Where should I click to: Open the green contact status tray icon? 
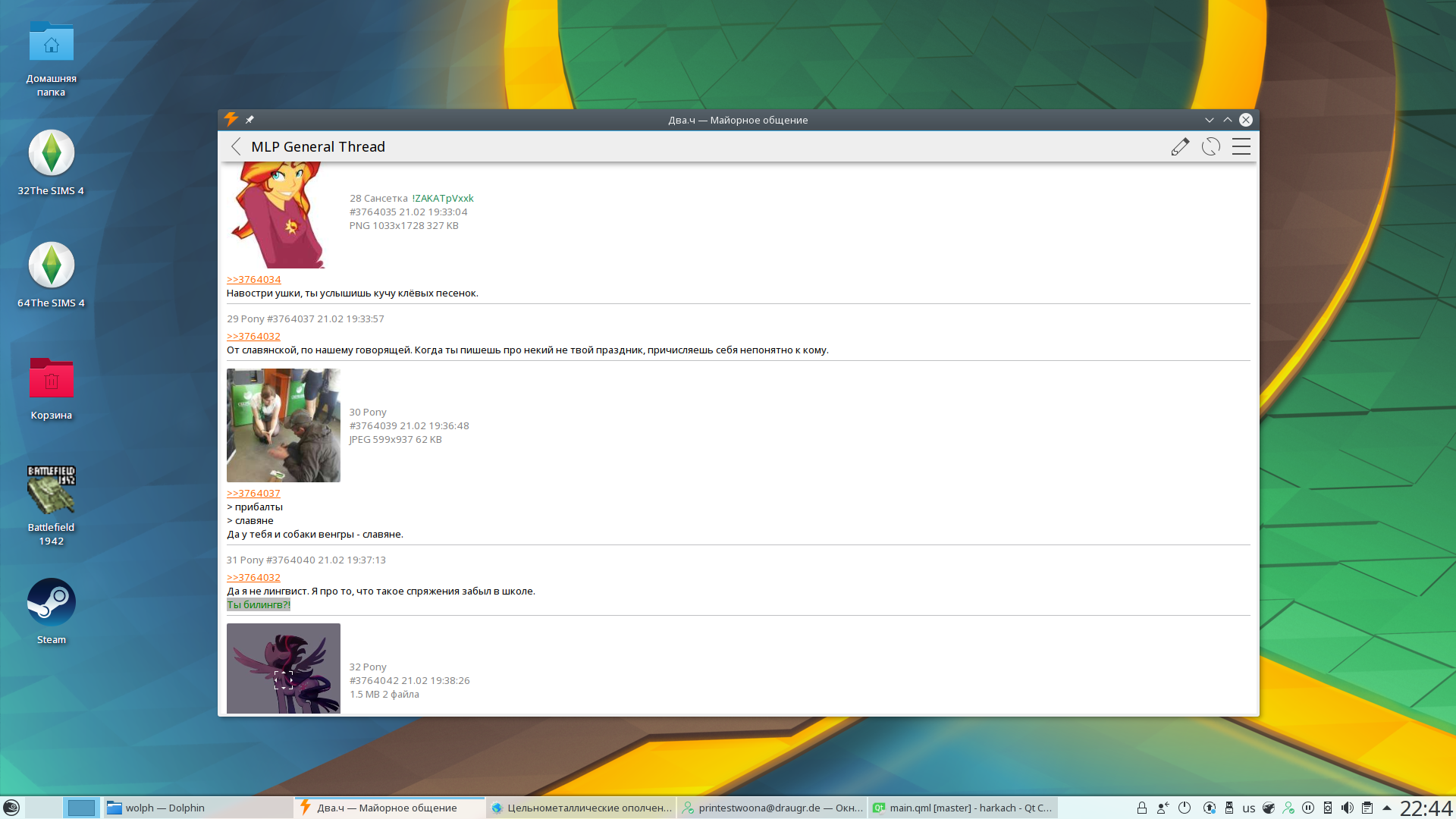[x=1288, y=808]
